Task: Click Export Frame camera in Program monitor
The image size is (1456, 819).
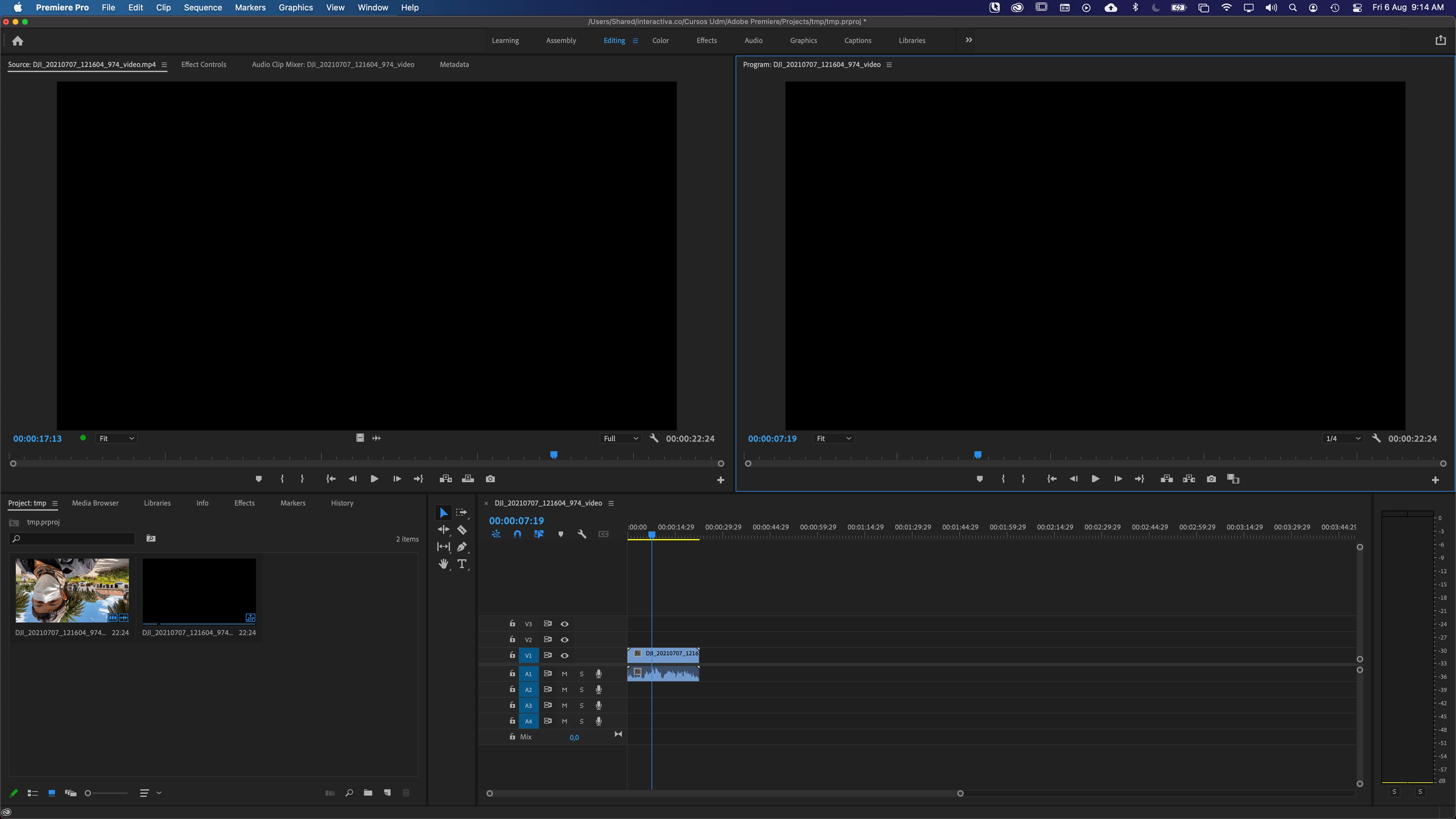Action: 1211,479
